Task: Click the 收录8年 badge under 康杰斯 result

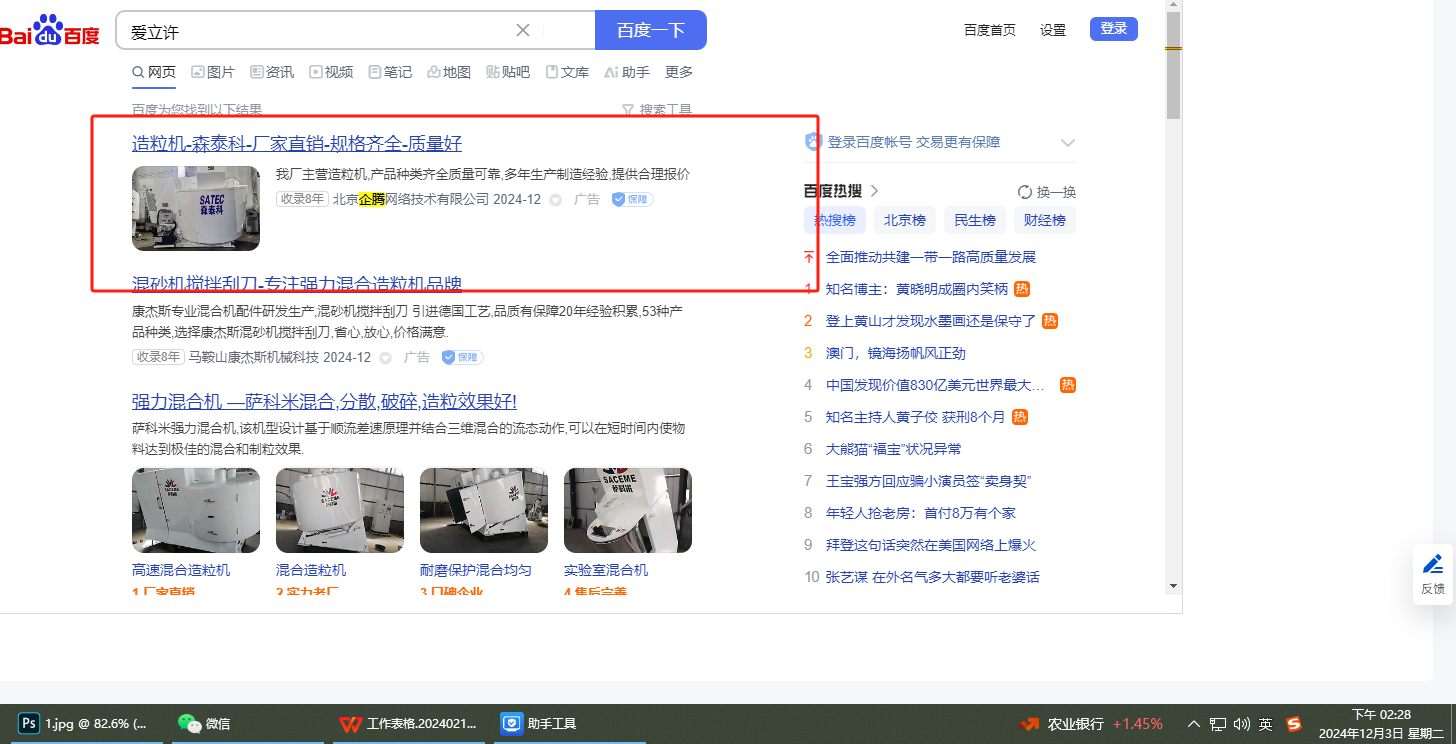Action: pyautogui.click(x=158, y=357)
